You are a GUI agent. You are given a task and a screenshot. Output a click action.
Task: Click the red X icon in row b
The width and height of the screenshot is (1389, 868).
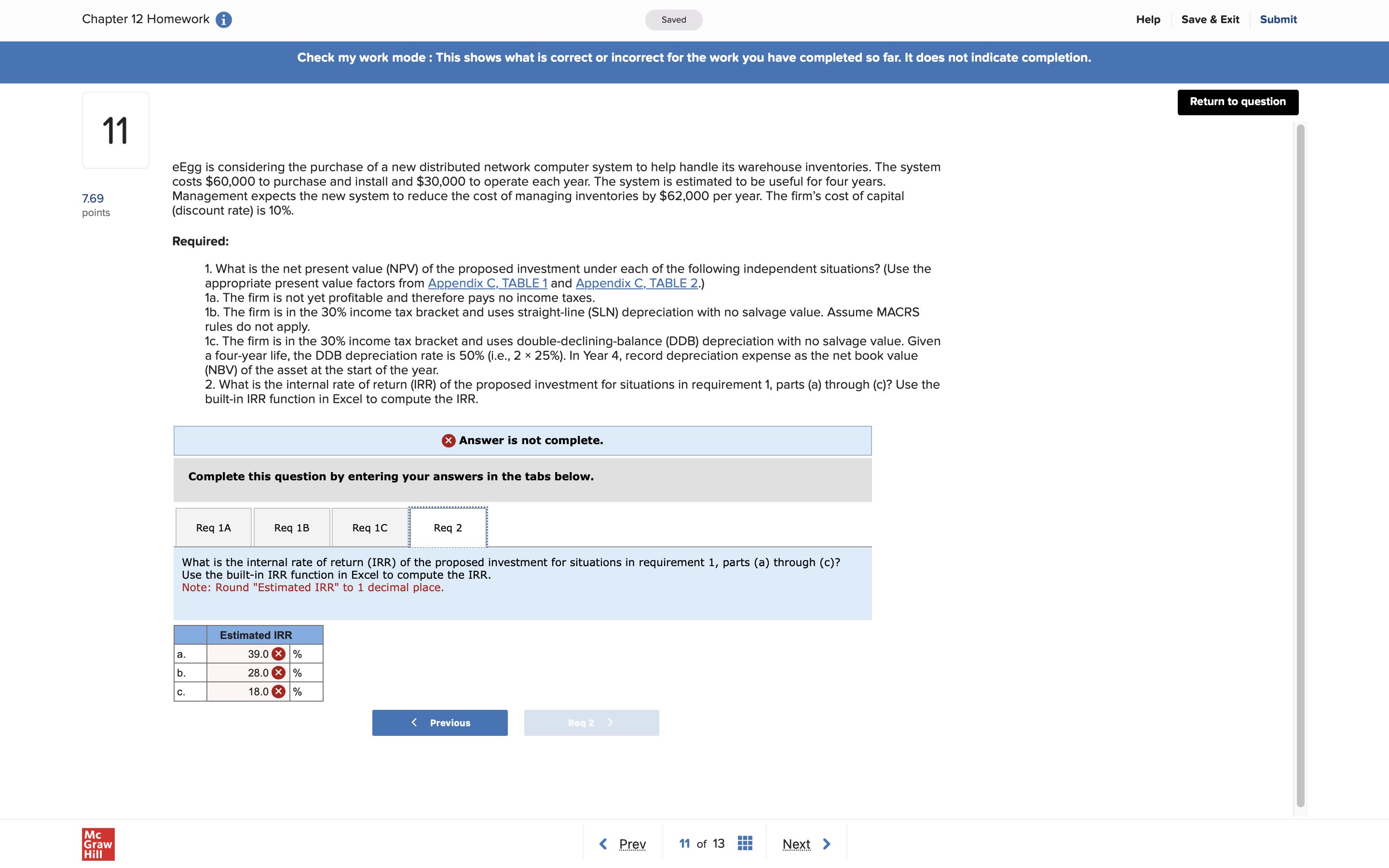tap(278, 673)
